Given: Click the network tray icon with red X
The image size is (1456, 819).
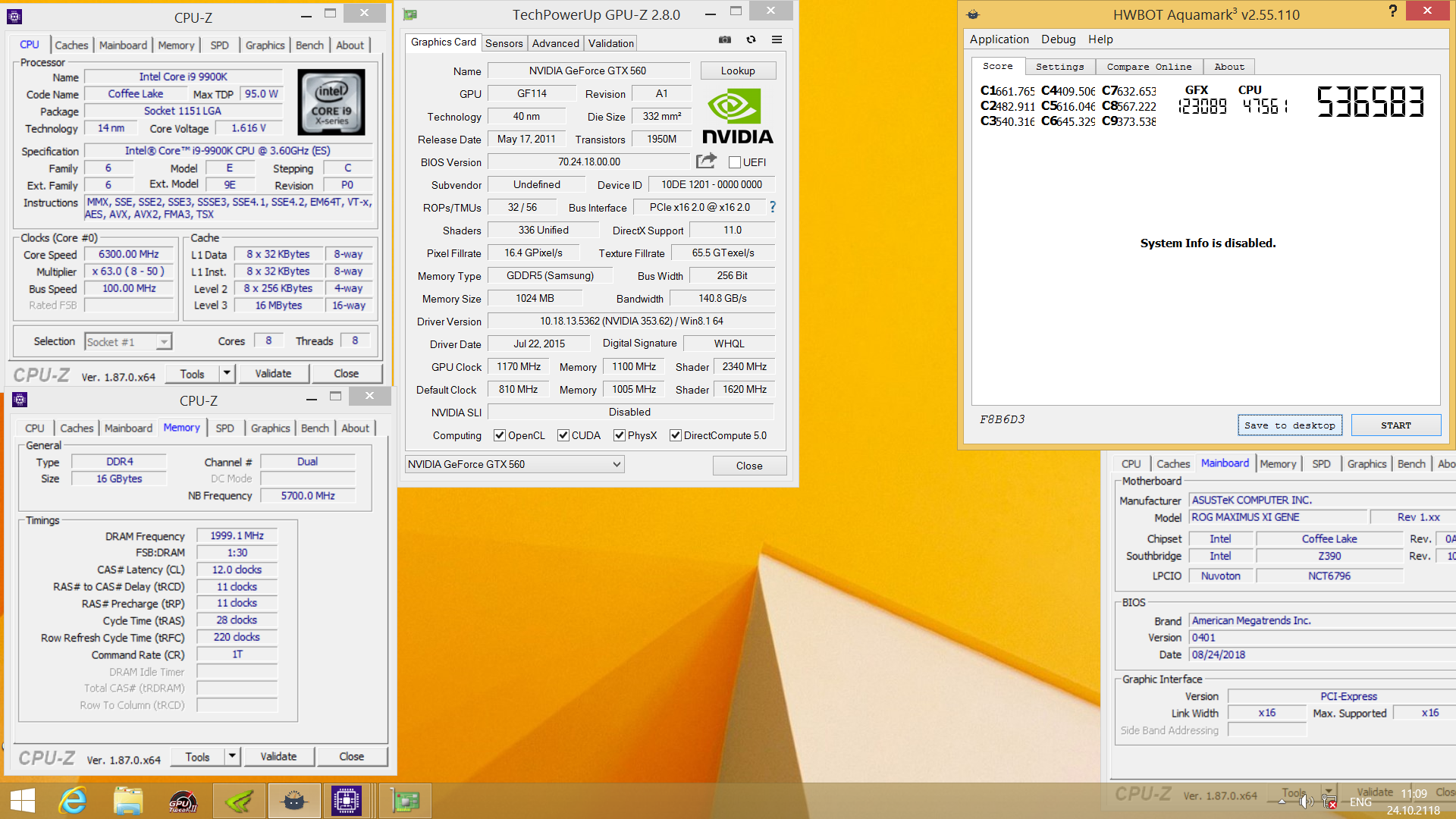Looking at the screenshot, I should (x=1329, y=802).
